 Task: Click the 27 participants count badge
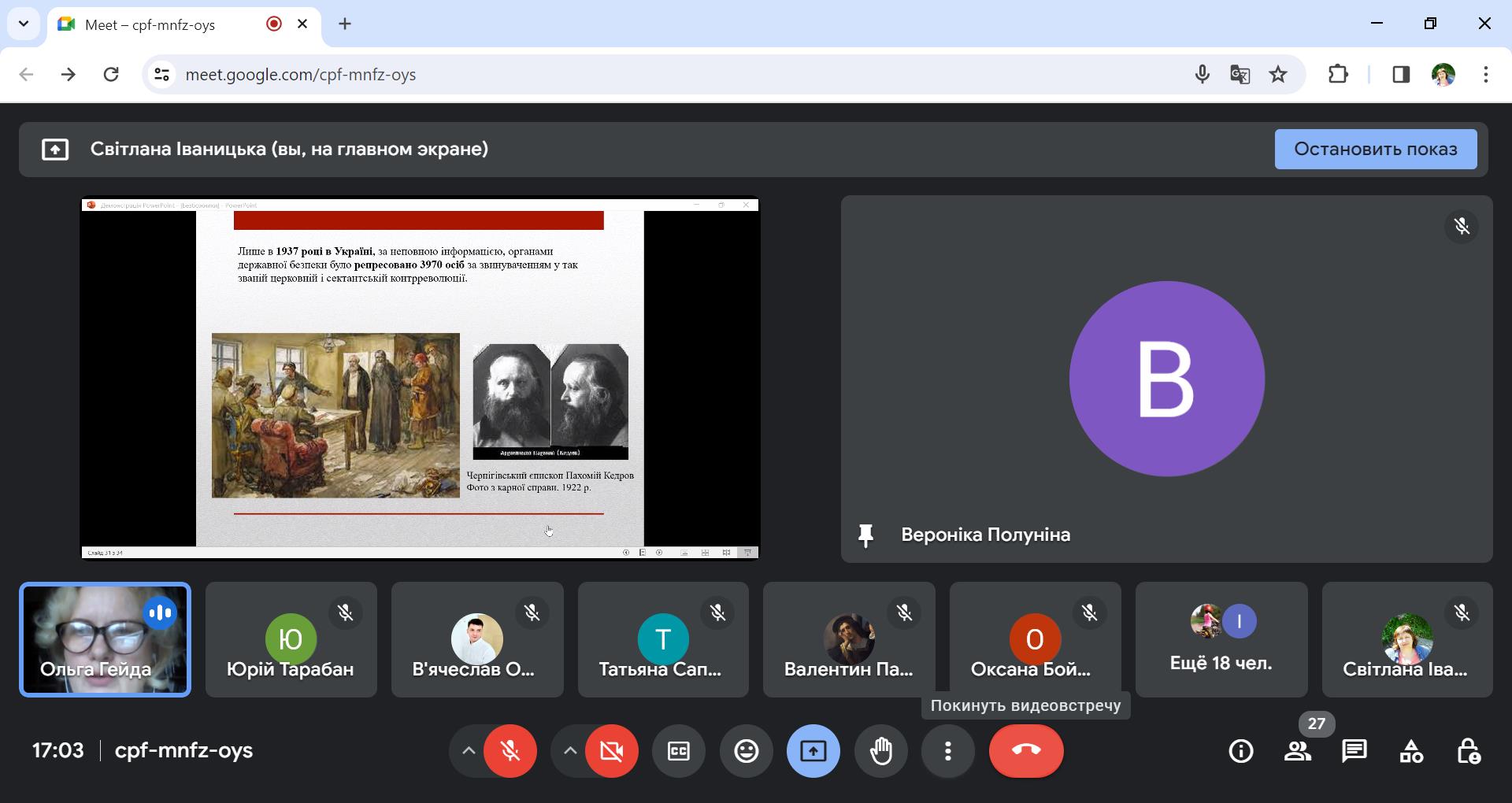coord(1317,723)
